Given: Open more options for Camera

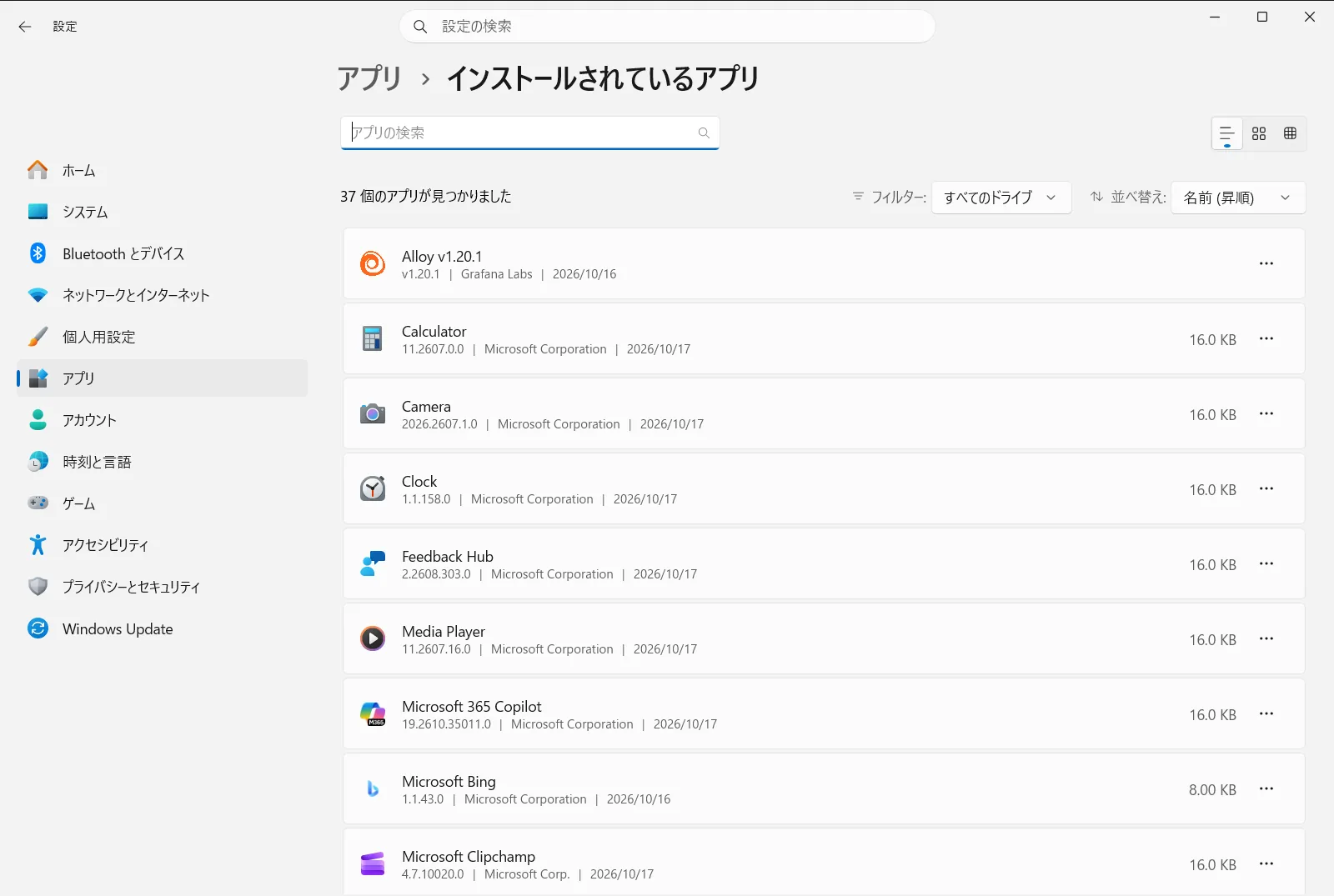Looking at the screenshot, I should pyautogui.click(x=1266, y=413).
